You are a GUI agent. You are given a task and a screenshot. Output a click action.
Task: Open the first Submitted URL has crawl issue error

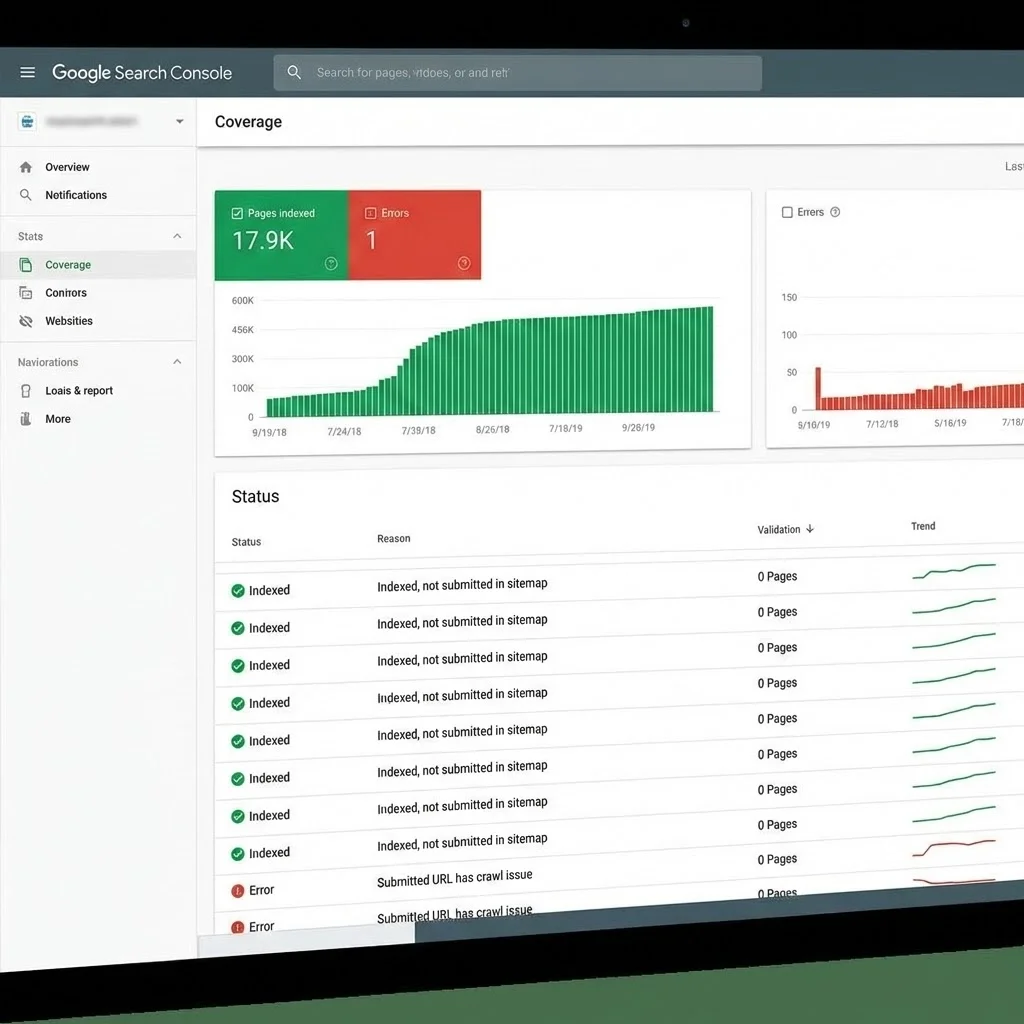[454, 875]
